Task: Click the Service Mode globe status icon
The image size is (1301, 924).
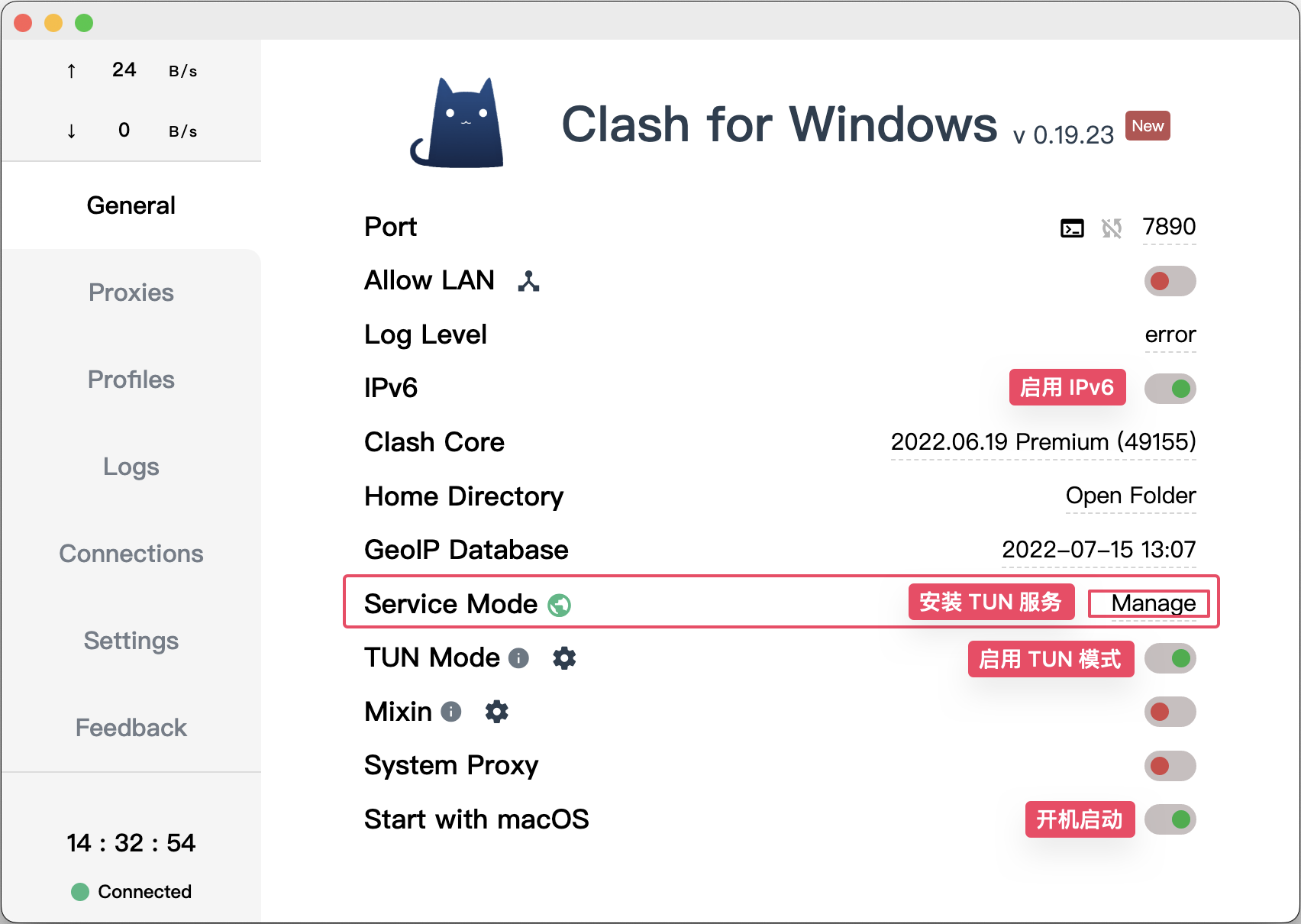Action: [560, 605]
